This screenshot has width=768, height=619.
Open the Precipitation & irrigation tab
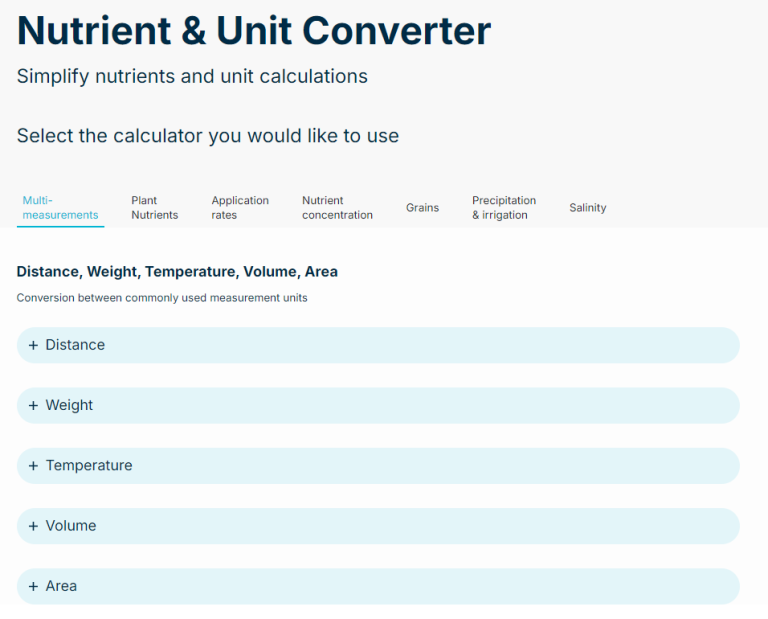tap(504, 207)
